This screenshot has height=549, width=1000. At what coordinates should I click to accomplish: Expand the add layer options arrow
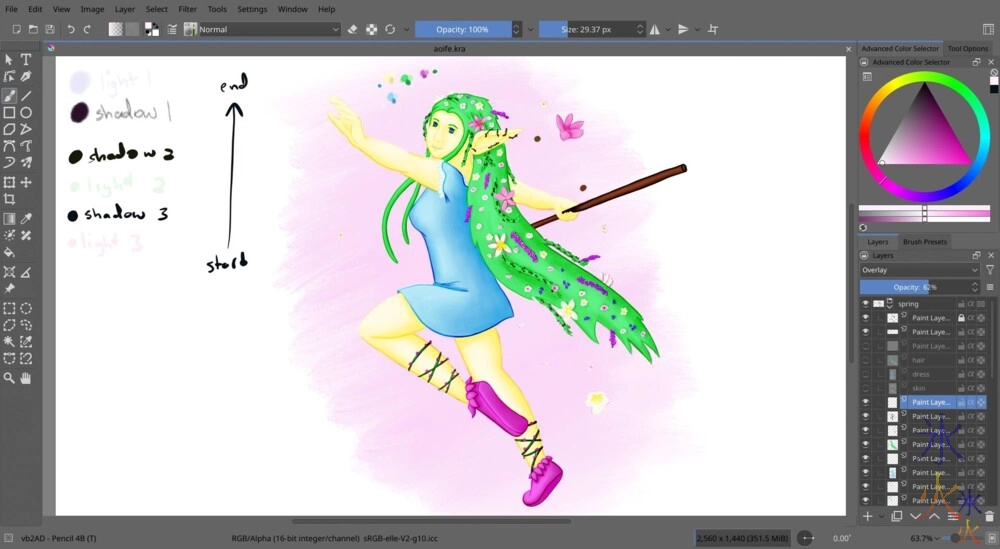coord(882,516)
